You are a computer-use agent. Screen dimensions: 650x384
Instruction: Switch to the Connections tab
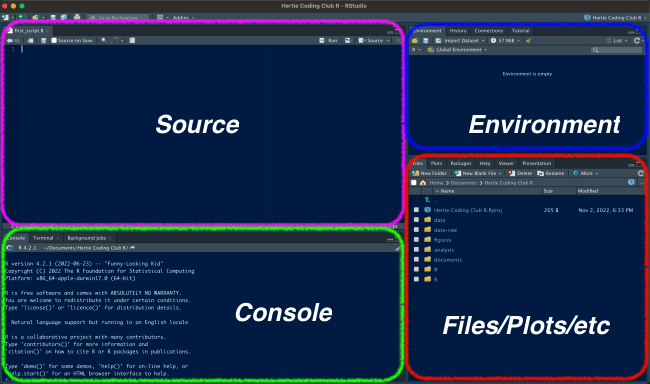(489, 31)
